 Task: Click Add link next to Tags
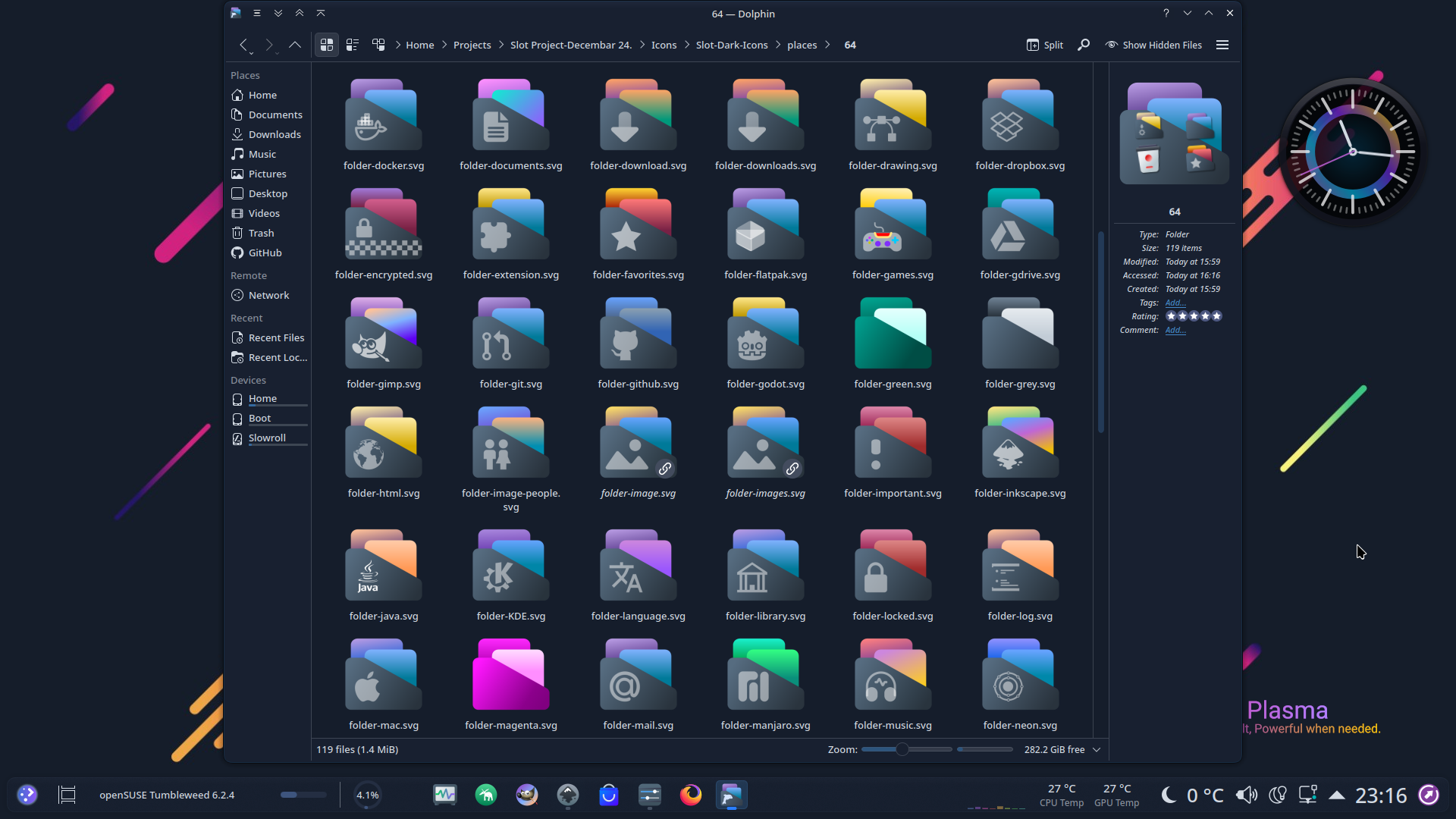click(x=1175, y=303)
